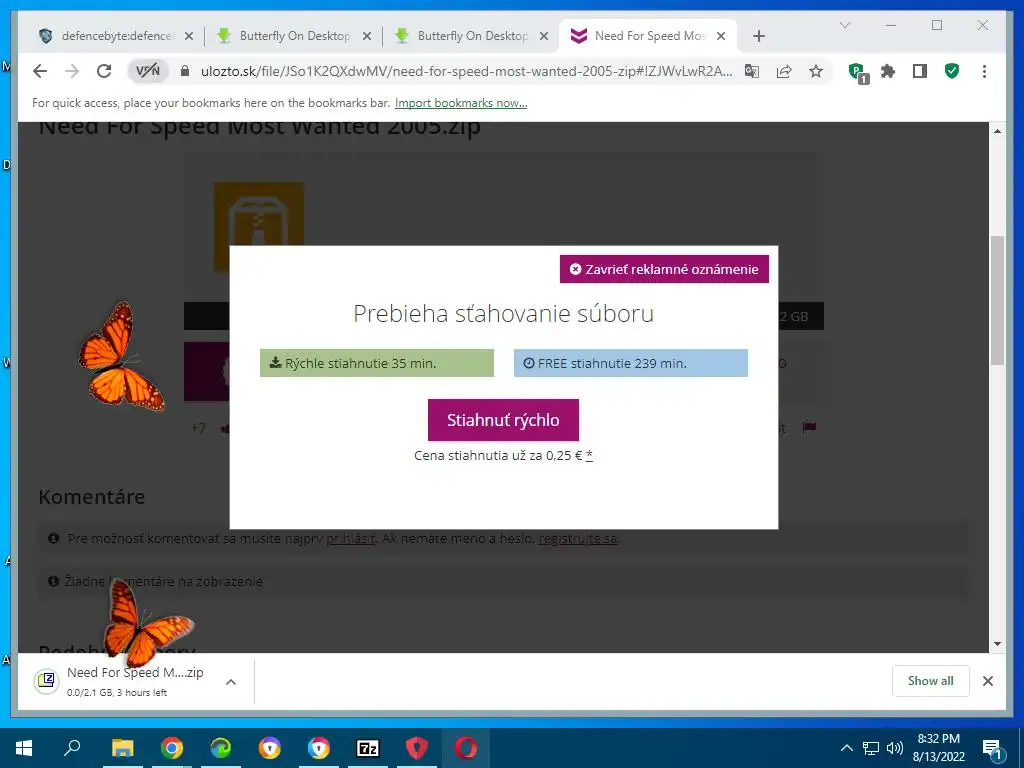The image size is (1024, 768).
Task: Open the 7-Zip taskbar icon
Action: coord(368,748)
